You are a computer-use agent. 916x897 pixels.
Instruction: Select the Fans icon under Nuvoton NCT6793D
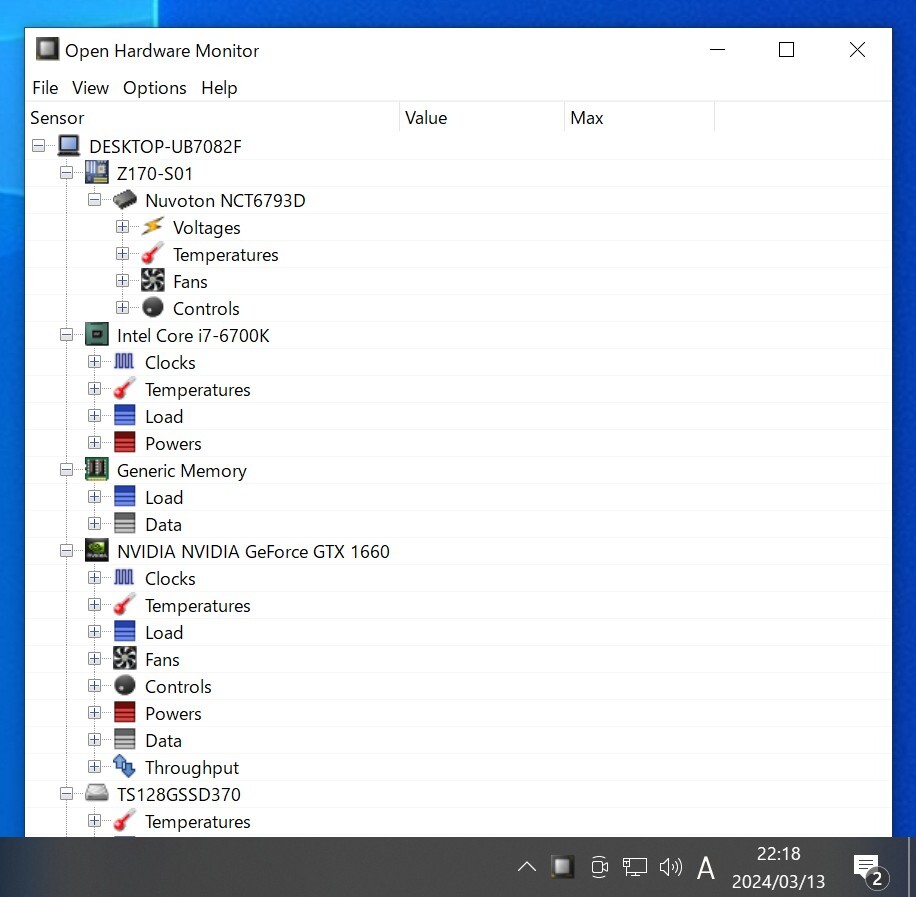[x=152, y=280]
